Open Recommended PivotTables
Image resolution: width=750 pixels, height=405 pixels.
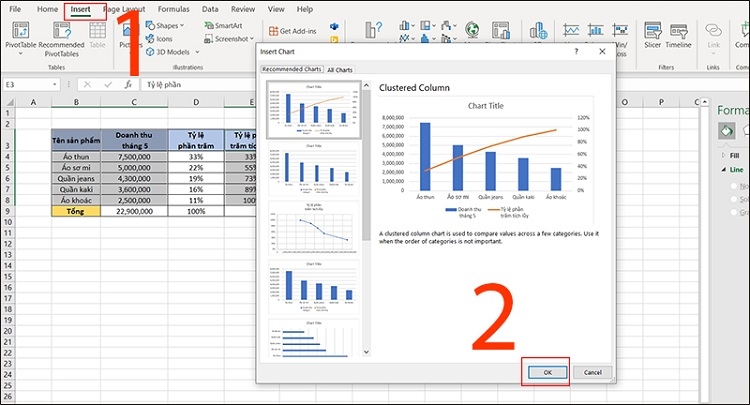62,35
